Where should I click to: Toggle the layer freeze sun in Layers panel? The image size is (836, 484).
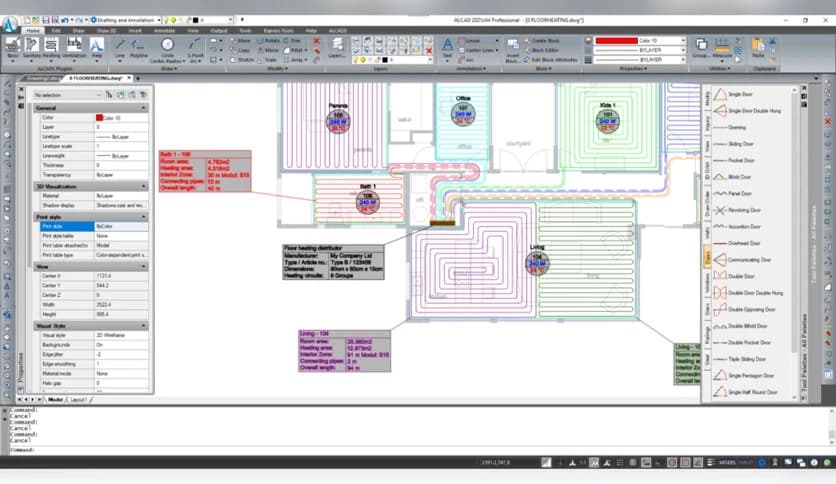(363, 60)
